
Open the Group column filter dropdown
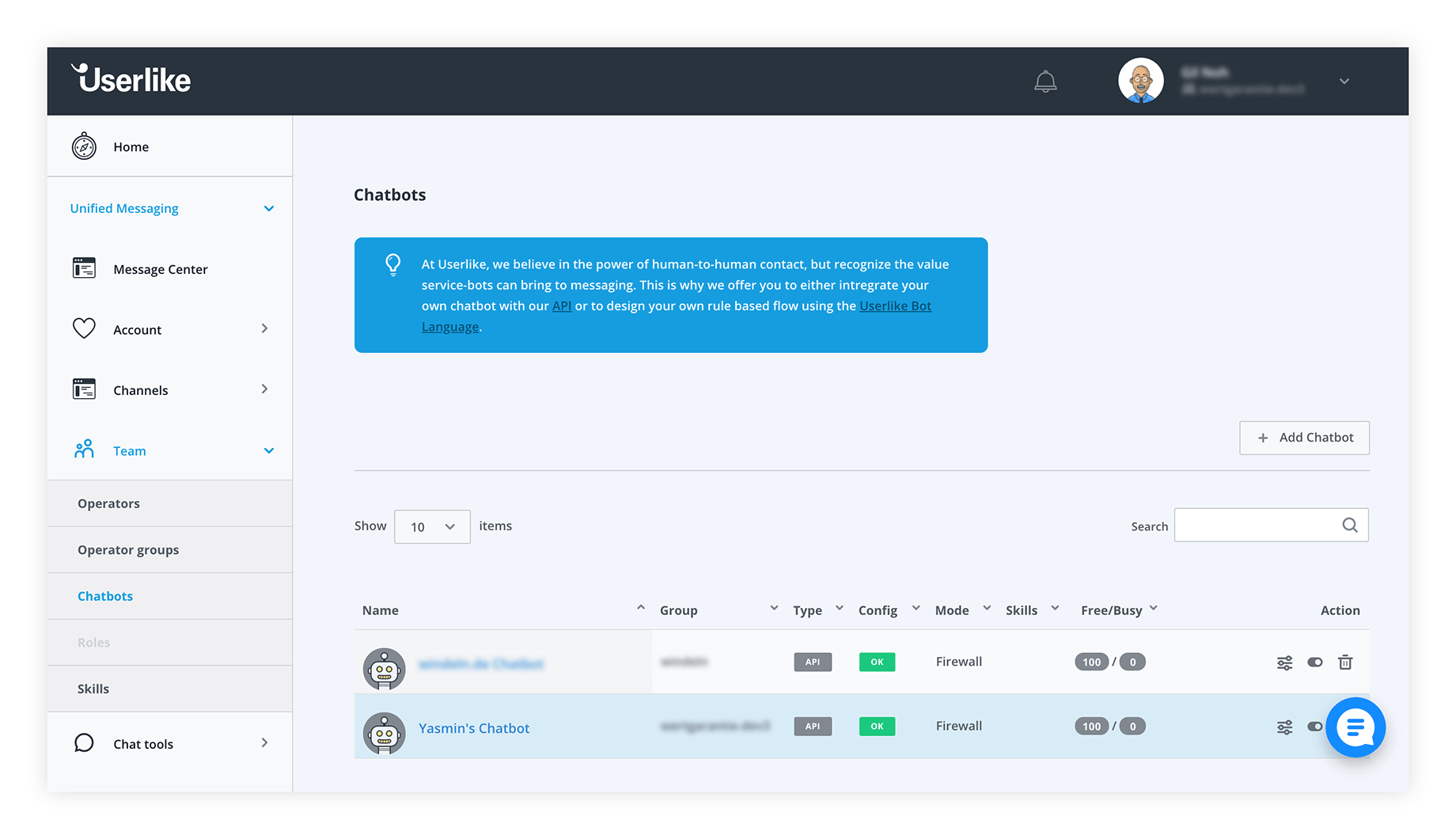[774, 608]
